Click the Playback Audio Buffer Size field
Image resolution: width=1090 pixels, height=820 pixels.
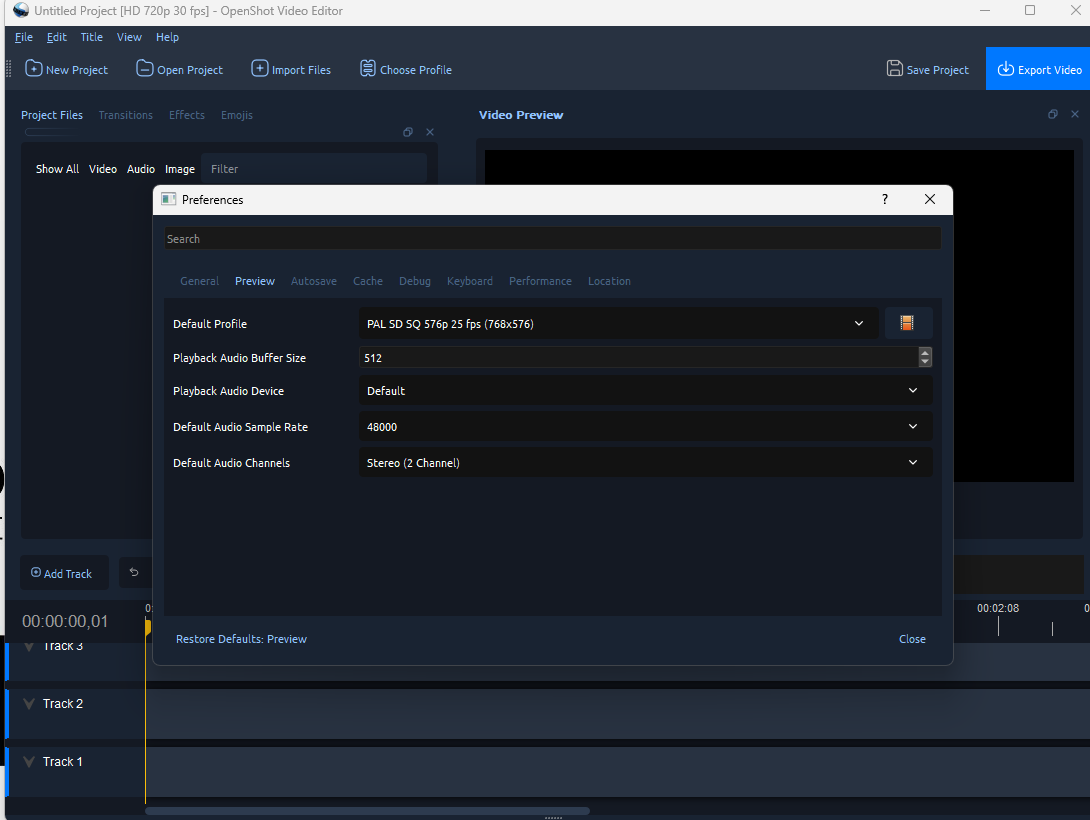(639, 358)
